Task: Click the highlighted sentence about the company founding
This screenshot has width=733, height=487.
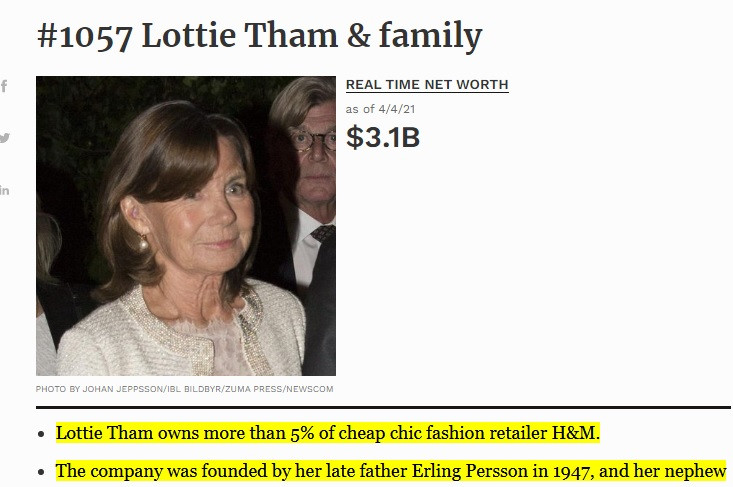Action: [391, 470]
